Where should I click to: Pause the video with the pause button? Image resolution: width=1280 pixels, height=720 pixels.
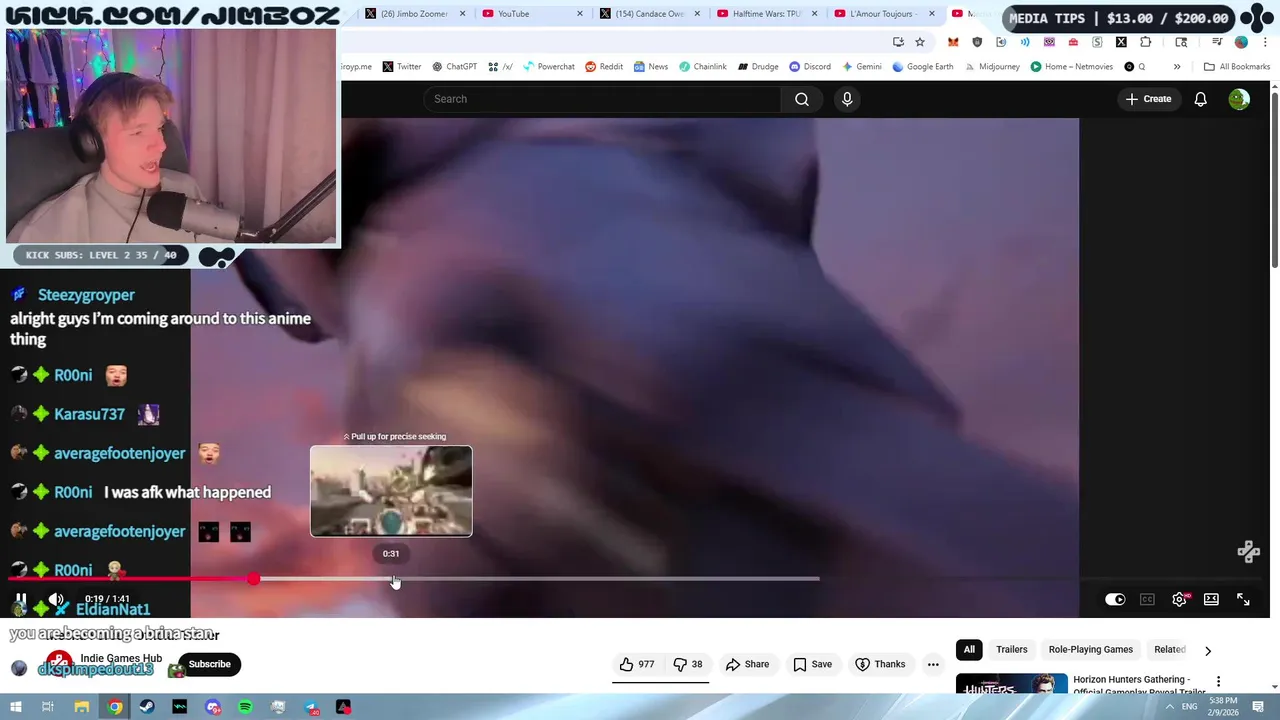click(21, 599)
